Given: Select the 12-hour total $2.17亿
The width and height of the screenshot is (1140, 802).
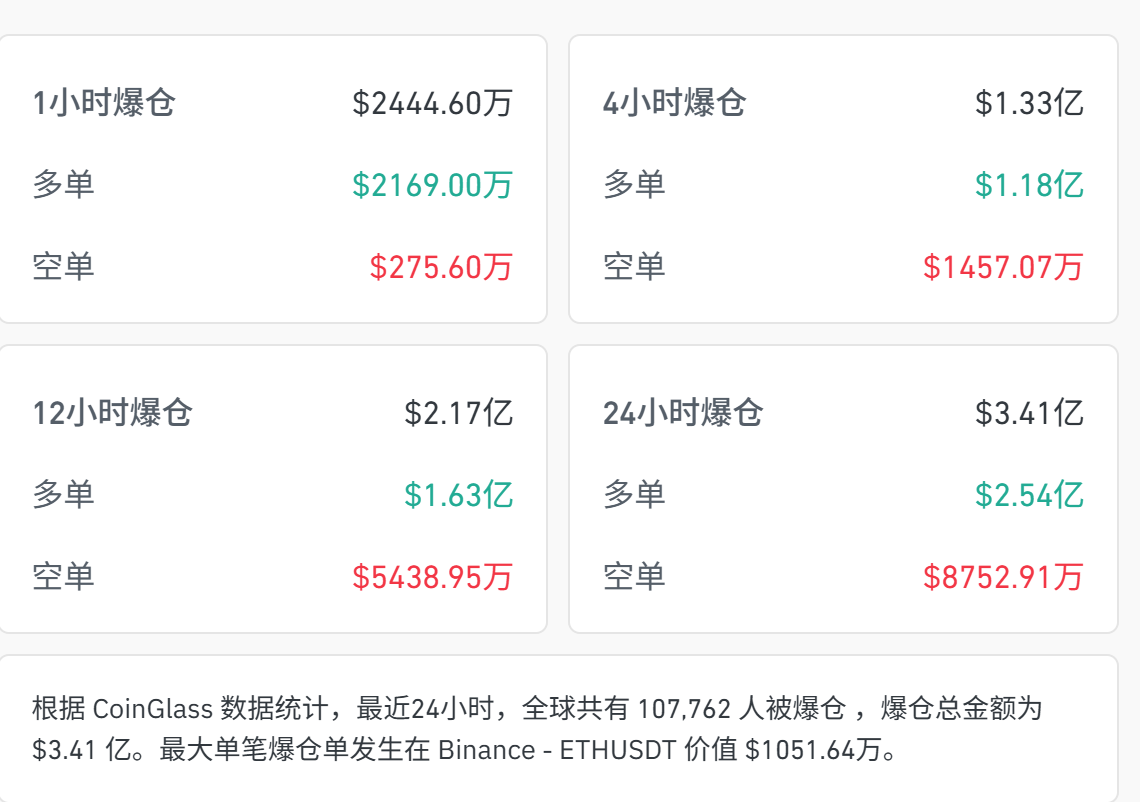Looking at the screenshot, I should (459, 413).
